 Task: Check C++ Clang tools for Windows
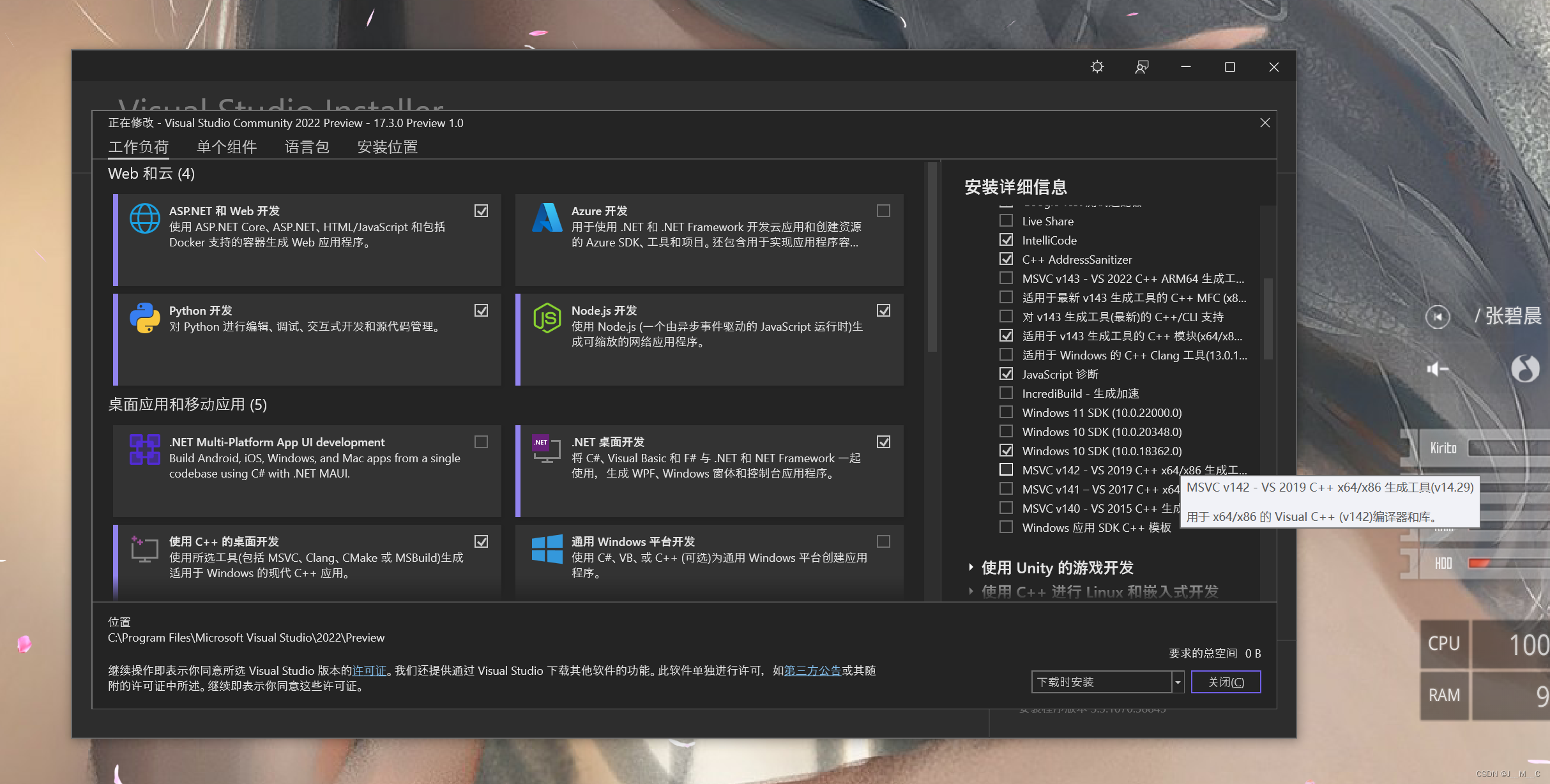(1007, 355)
